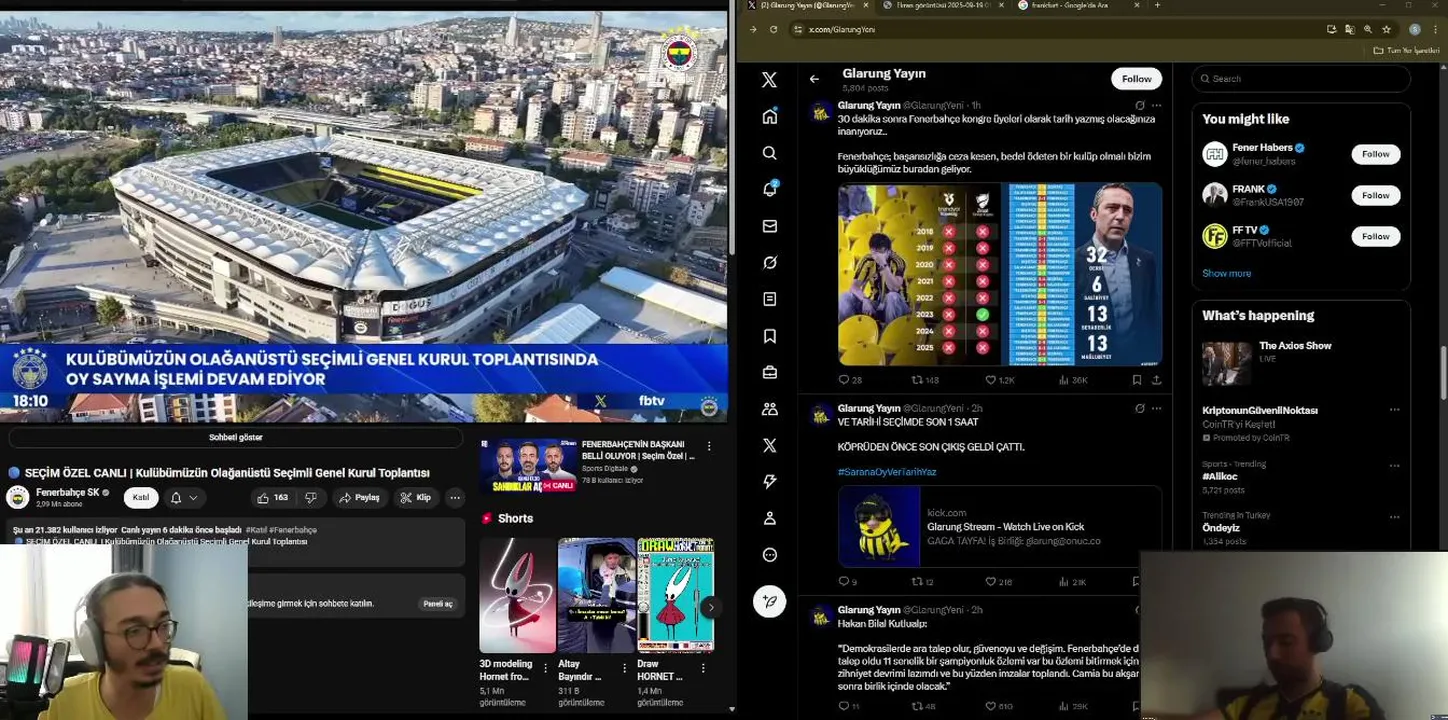Switch to 'Ekran görüntüsü' browser tab
1448x720 pixels.
coord(942,5)
